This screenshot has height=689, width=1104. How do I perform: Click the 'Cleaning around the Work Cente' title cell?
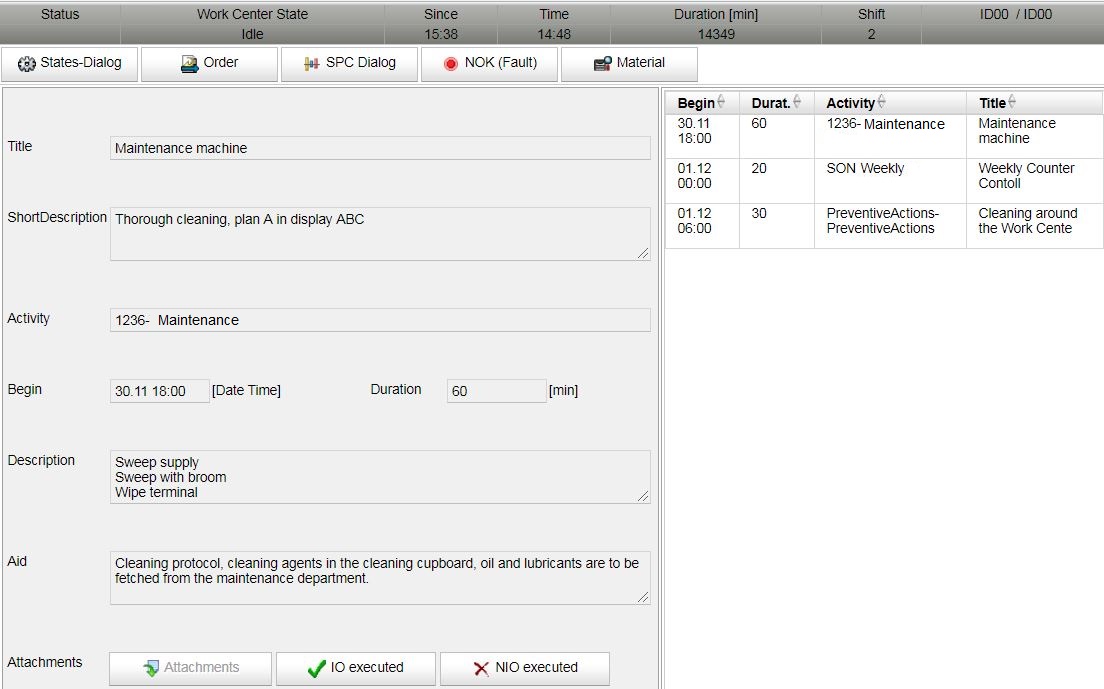pyautogui.click(x=1034, y=226)
